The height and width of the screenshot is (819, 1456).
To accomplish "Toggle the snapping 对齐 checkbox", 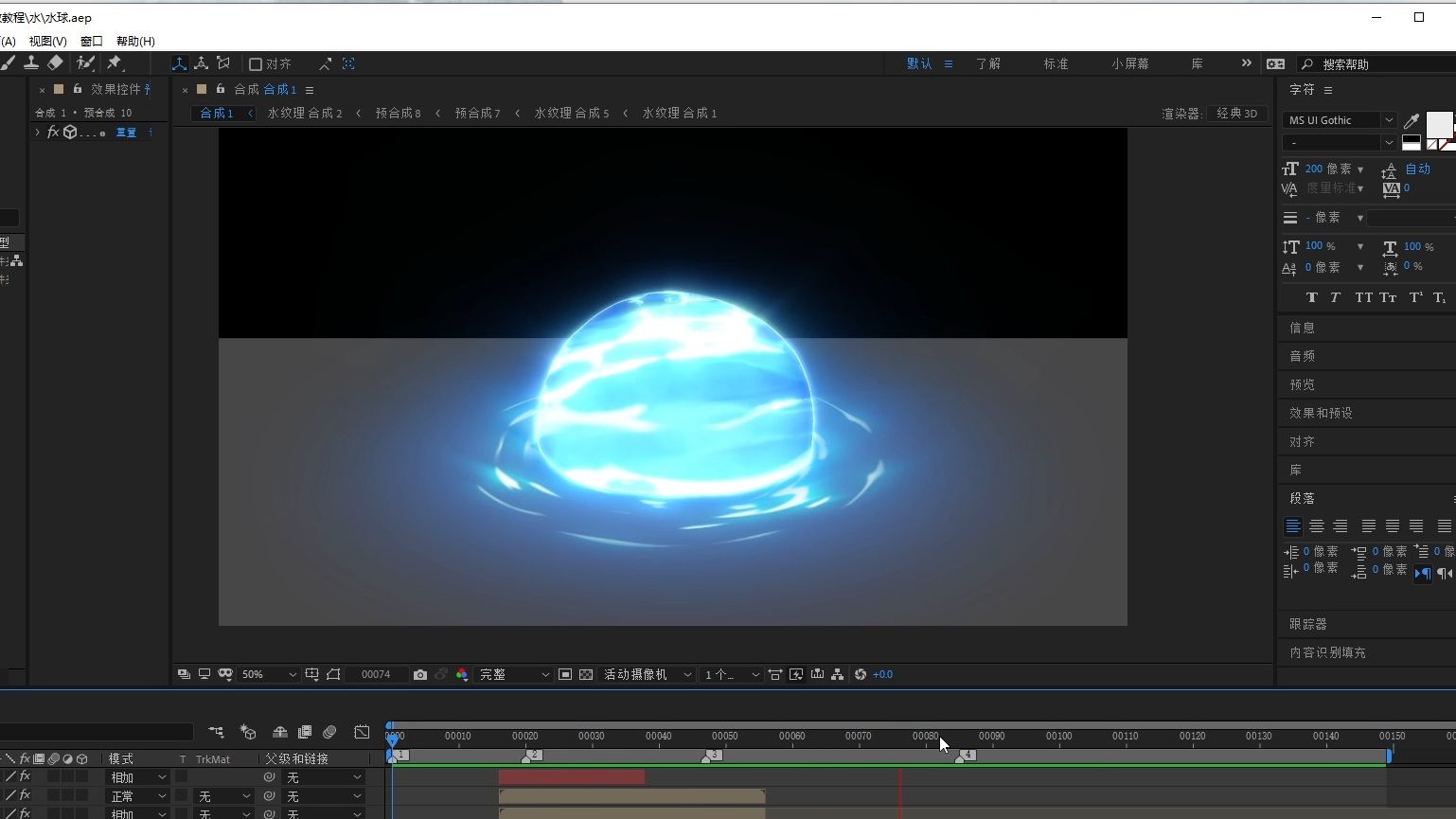I will coord(255,64).
